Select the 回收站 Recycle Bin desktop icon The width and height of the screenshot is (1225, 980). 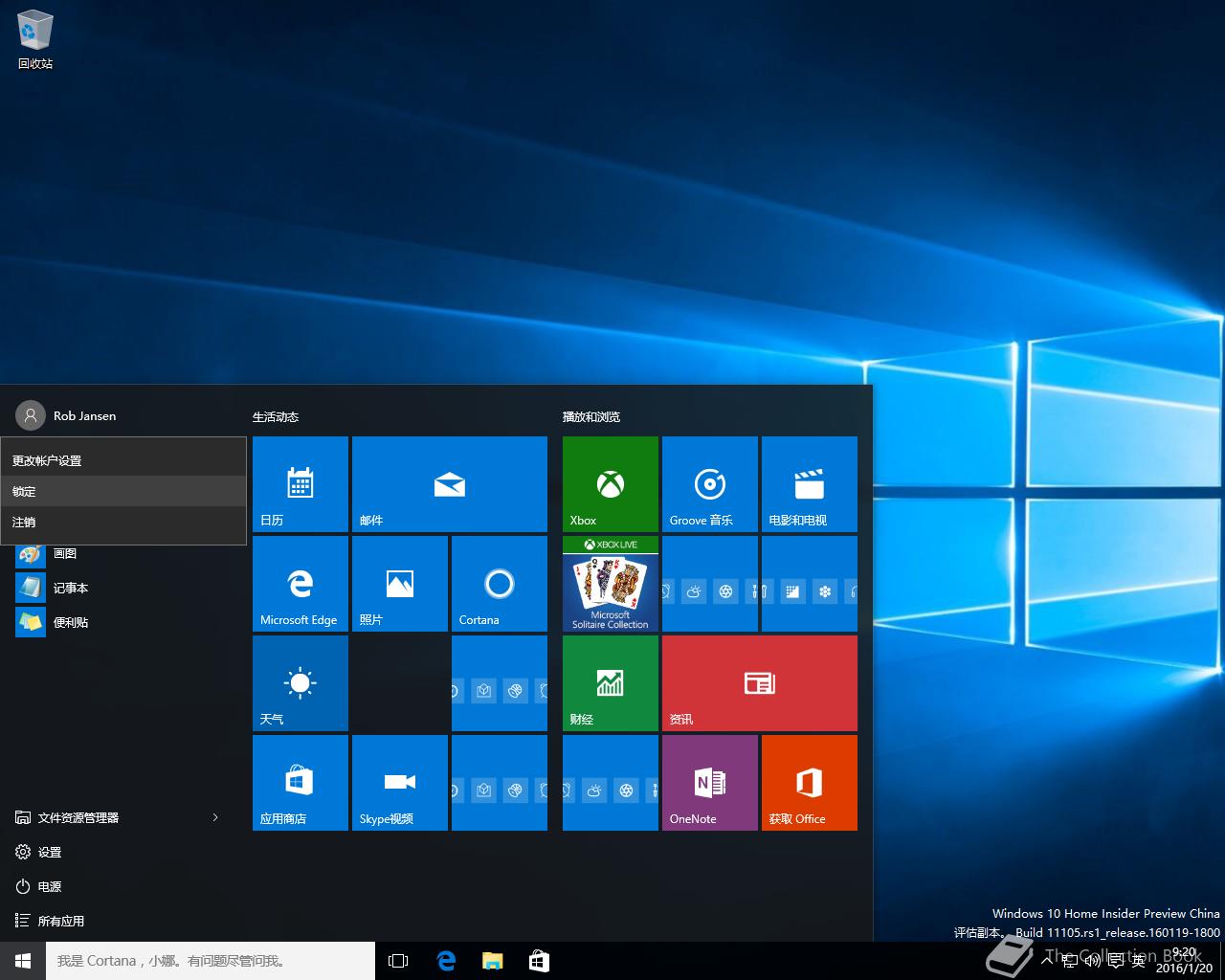(x=35, y=40)
